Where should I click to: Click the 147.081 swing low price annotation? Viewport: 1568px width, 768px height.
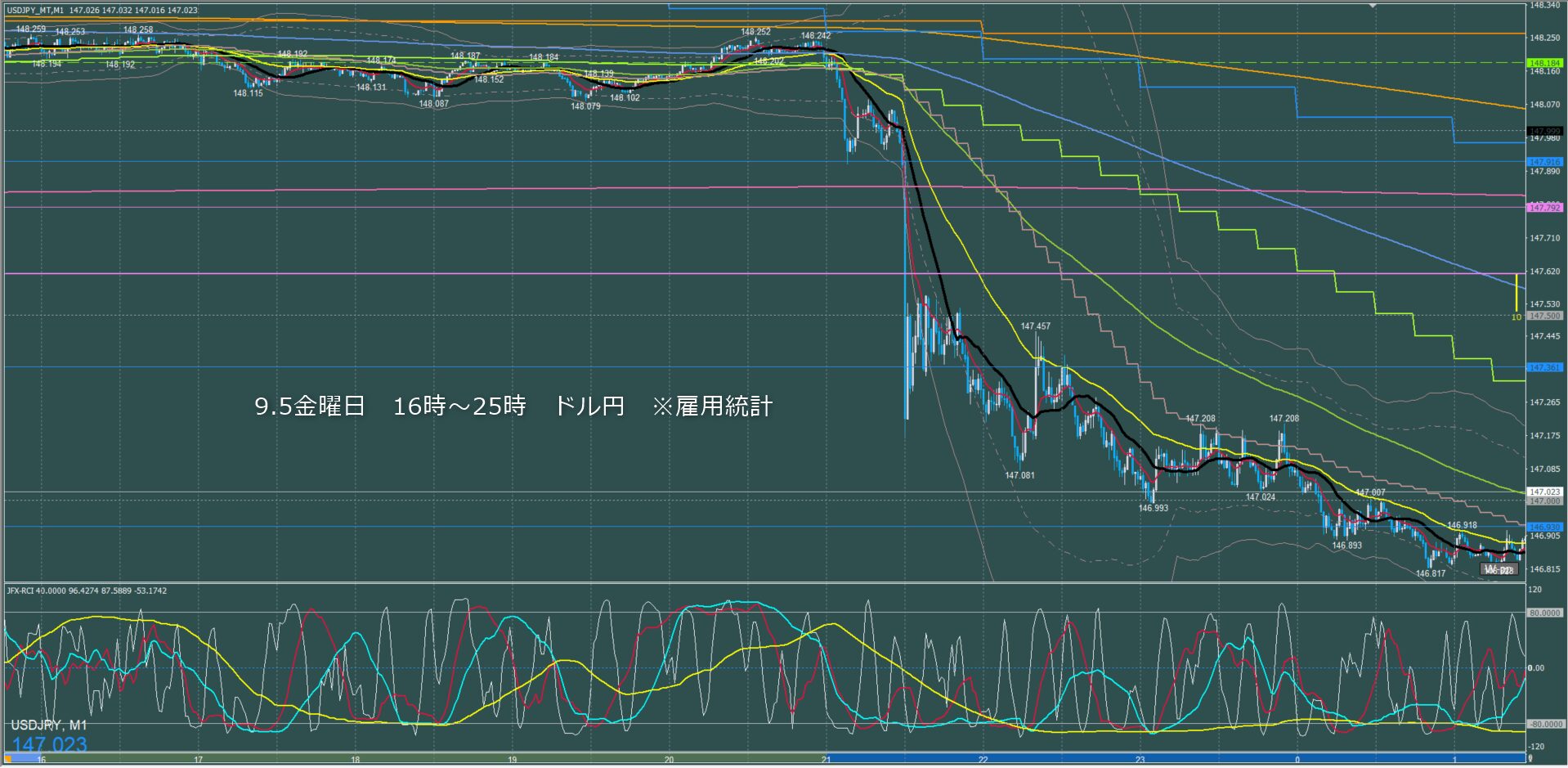[1019, 475]
